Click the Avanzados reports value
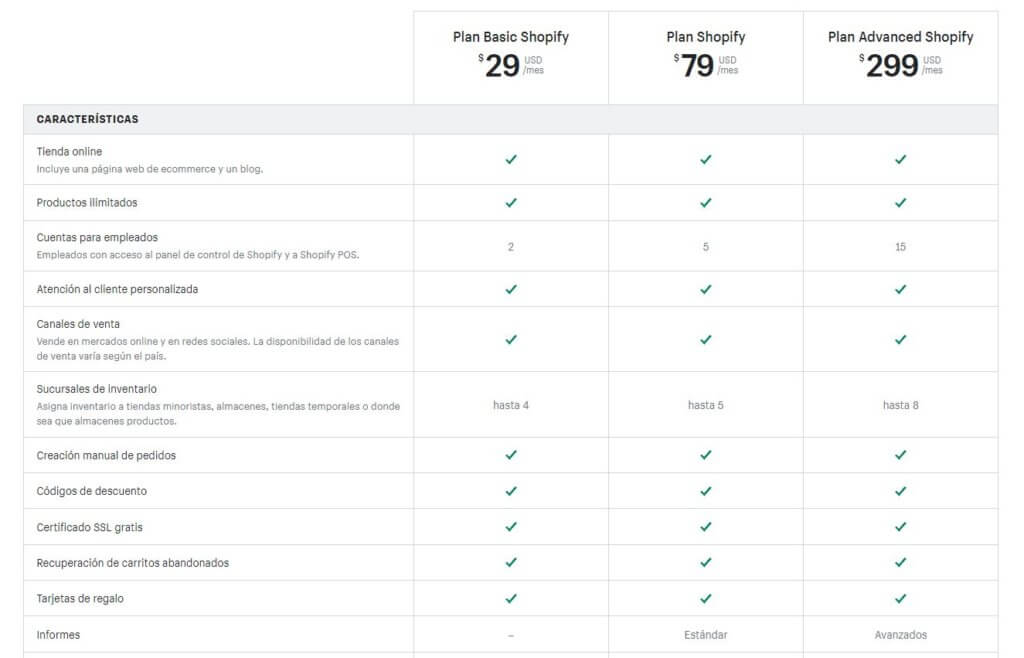Screen dimensions: 1024x658 pos(901,634)
